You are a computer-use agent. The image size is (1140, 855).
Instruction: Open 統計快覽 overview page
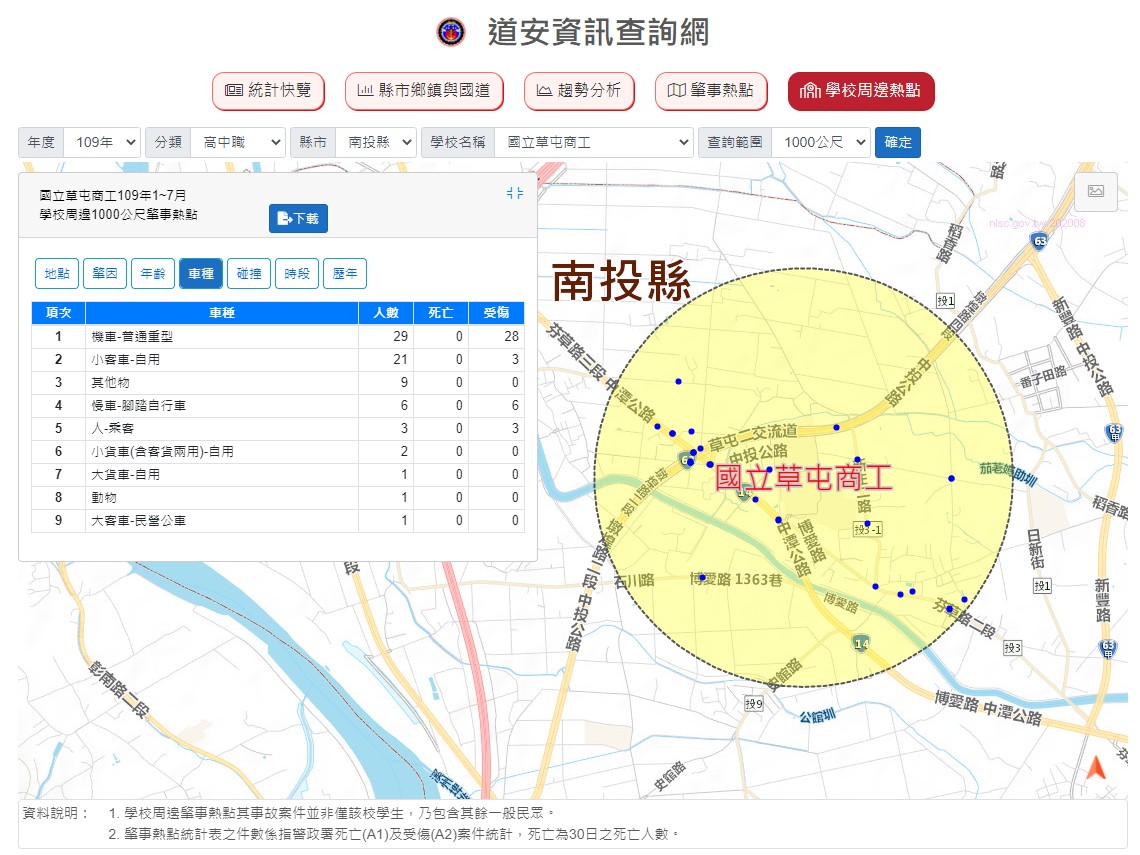pyautogui.click(x=268, y=91)
